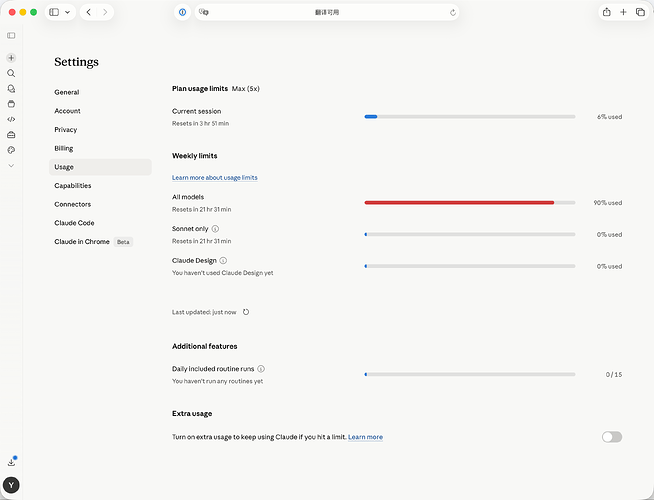The height and width of the screenshot is (500, 654).
Task: Open the Safari share button
Action: tap(607, 12)
